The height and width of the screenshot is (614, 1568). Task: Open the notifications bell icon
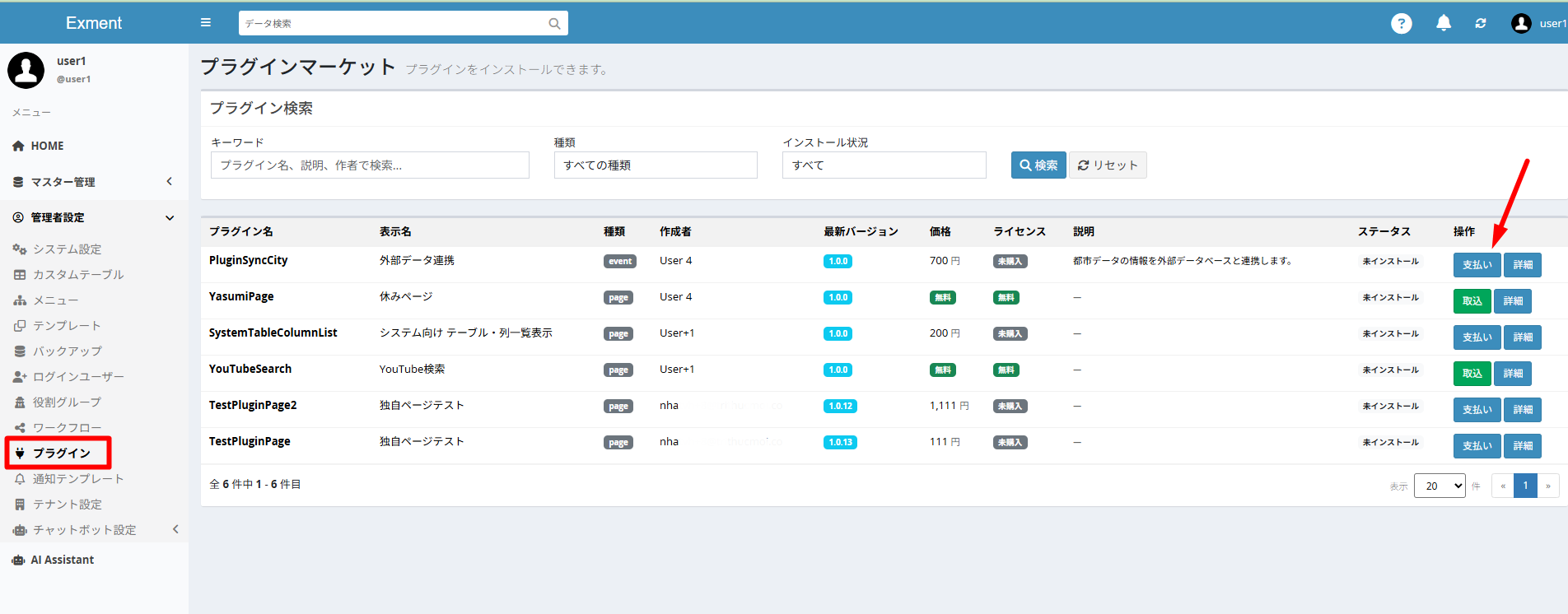point(1443,23)
